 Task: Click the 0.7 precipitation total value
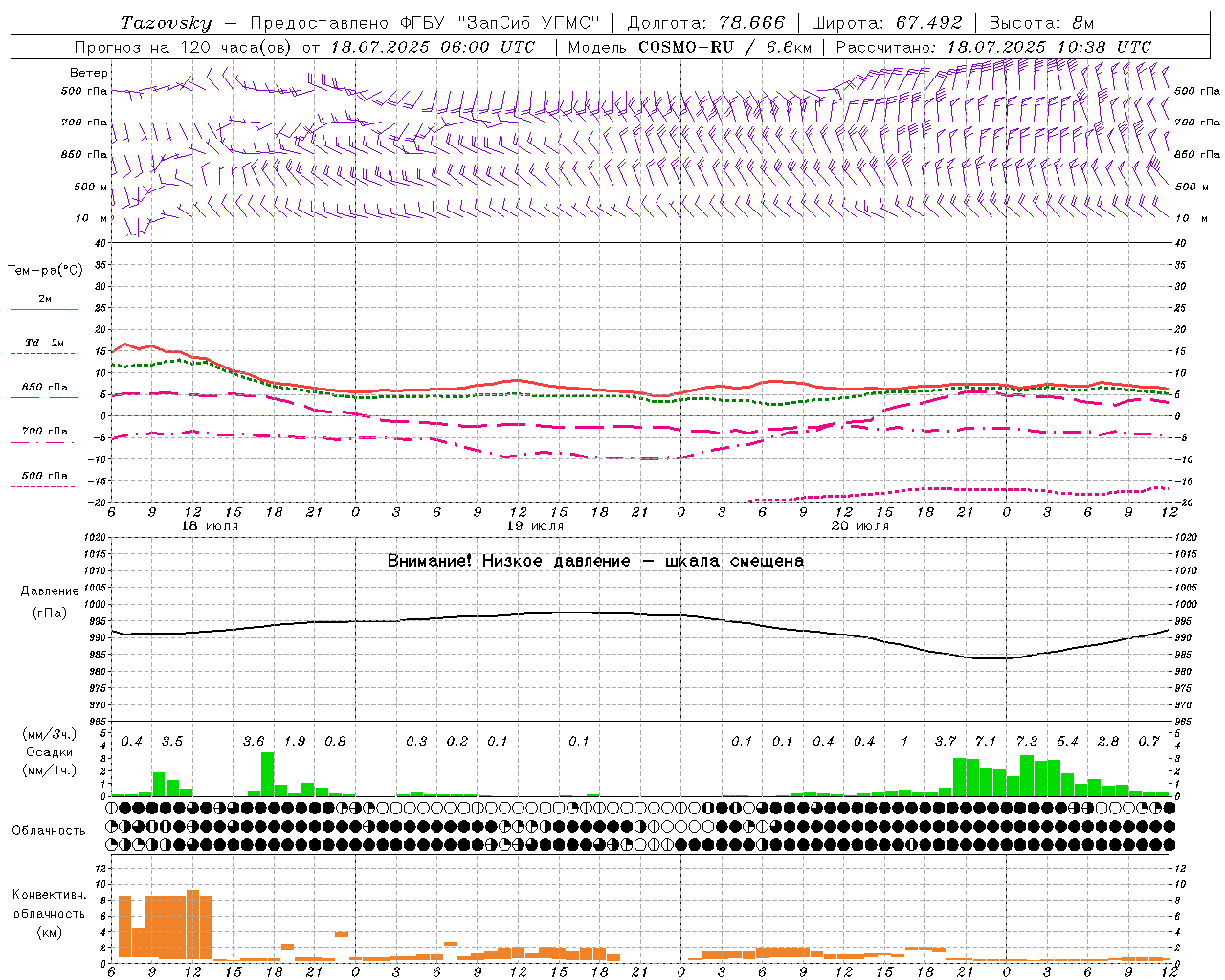tap(1148, 742)
